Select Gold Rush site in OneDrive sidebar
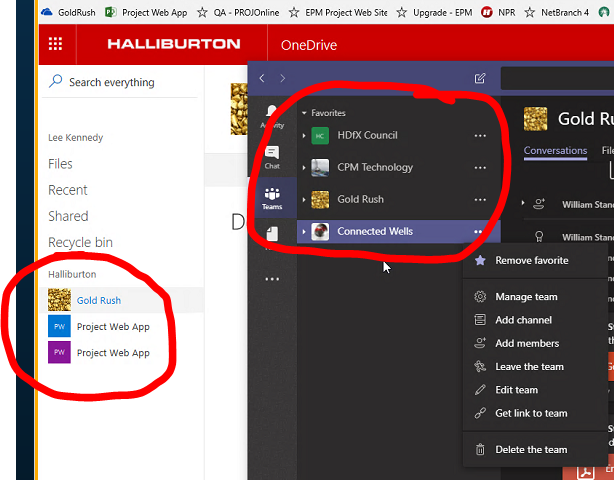The width and height of the screenshot is (614, 480). (x=121, y=300)
